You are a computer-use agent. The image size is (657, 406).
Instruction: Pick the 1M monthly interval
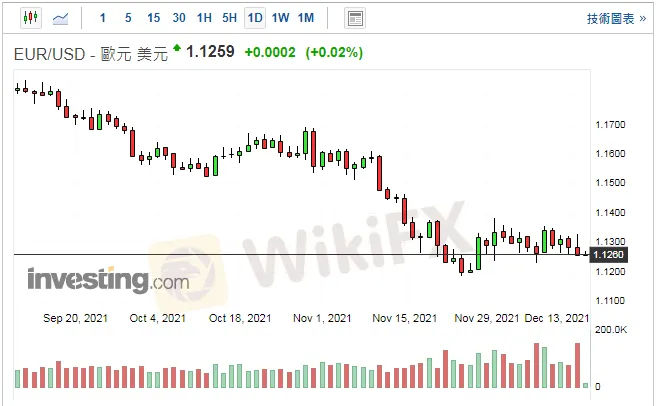tap(306, 18)
